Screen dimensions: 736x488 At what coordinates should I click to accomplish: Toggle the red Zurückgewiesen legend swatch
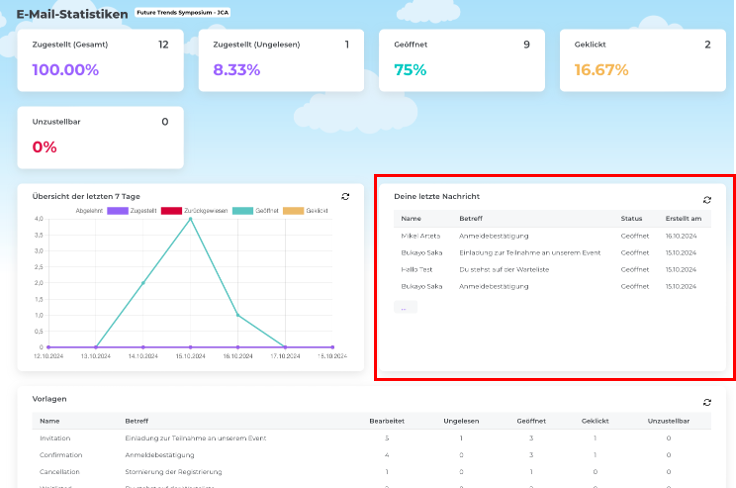point(171,211)
